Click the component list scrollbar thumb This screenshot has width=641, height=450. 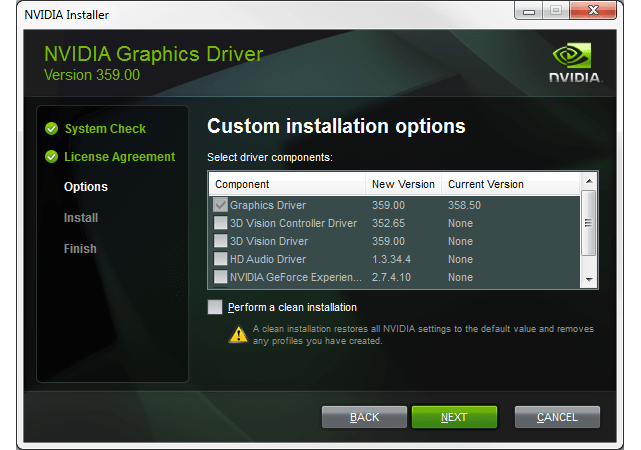[x=588, y=223]
